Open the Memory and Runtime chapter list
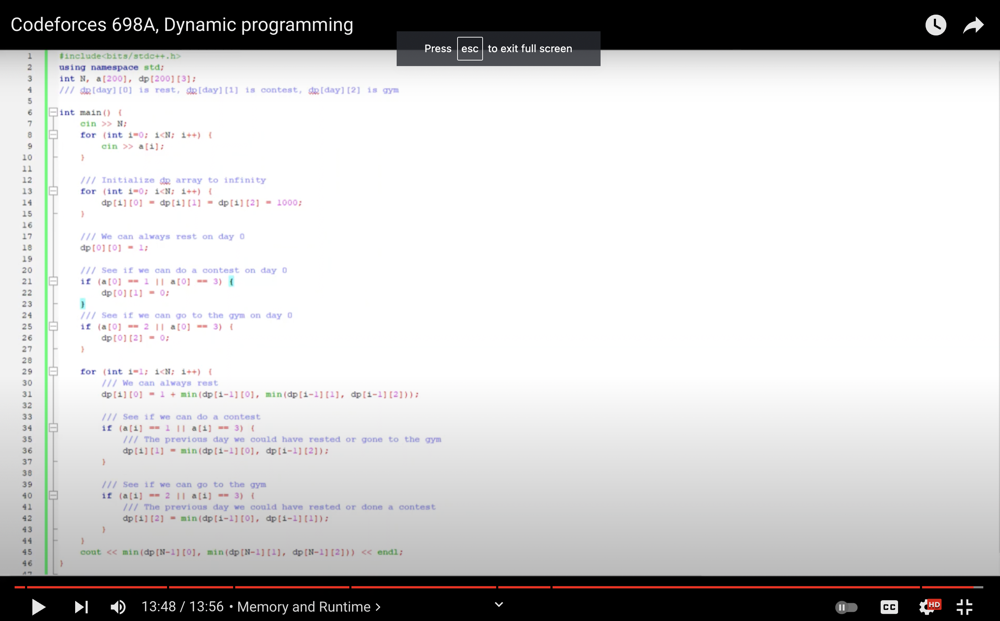This screenshot has width=1000, height=621. [309, 607]
